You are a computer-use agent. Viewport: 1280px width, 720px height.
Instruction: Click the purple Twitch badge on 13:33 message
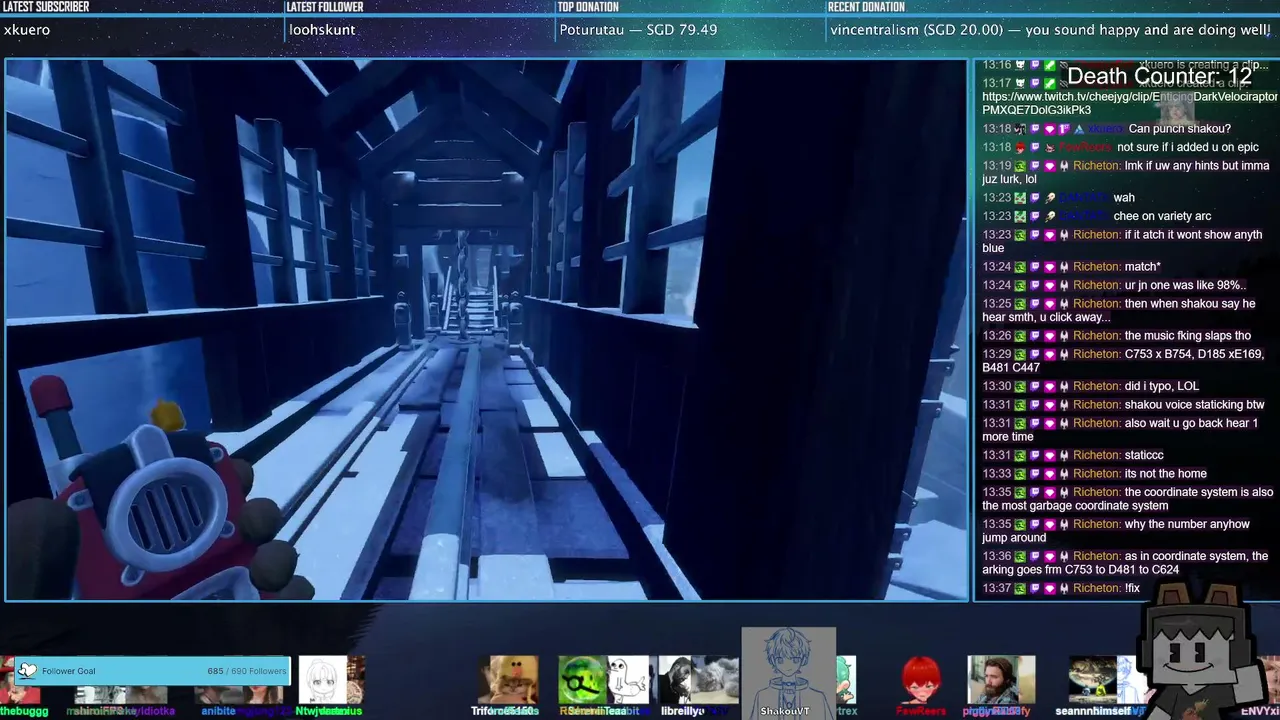pos(1035,474)
